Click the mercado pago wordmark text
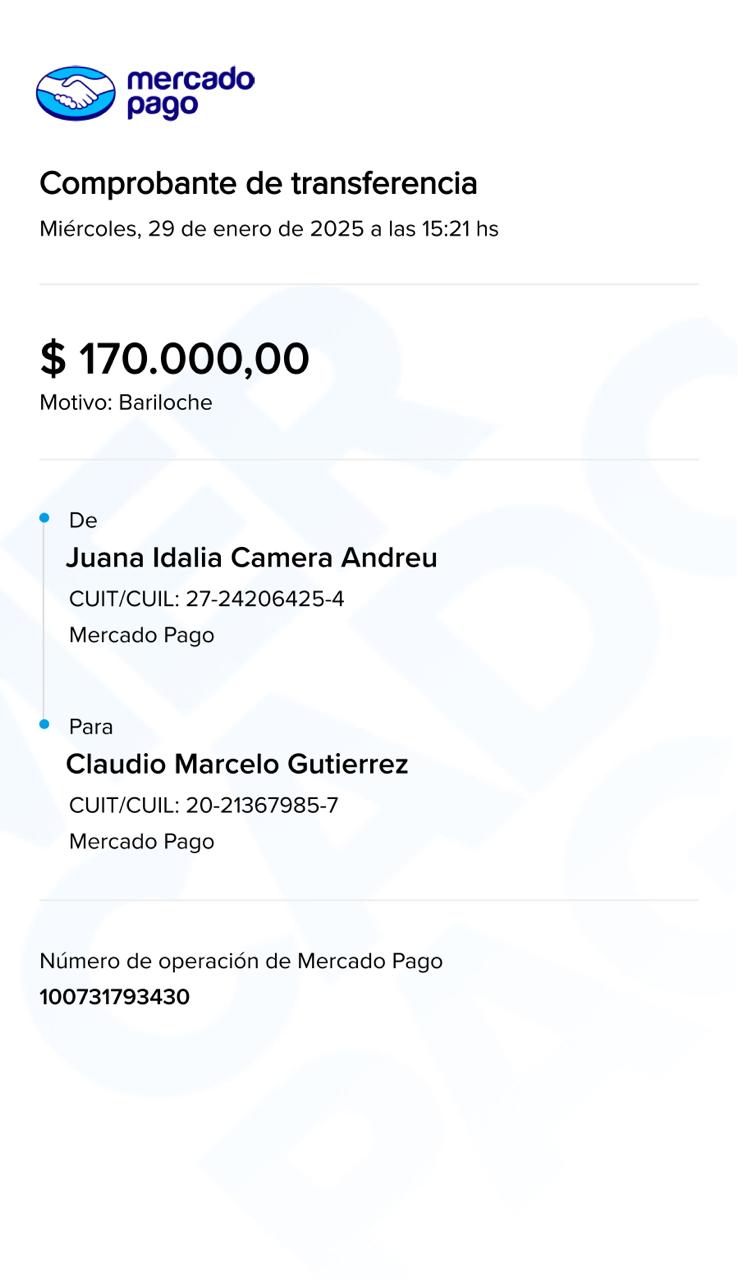 190,93
